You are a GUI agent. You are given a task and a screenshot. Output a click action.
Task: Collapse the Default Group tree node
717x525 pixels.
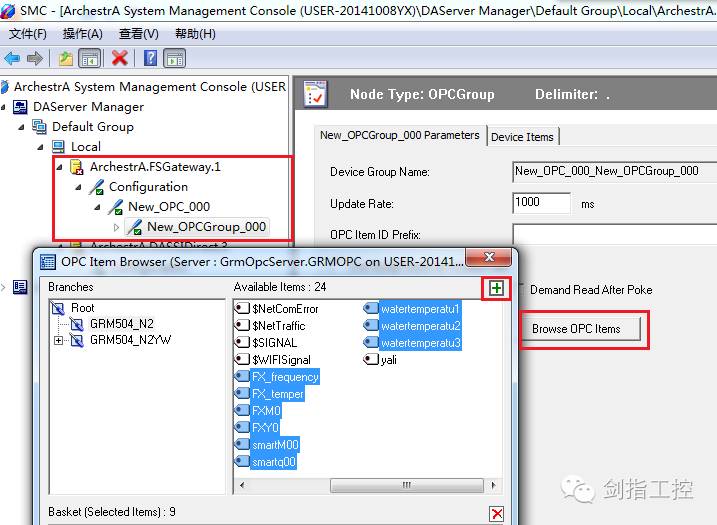(21, 127)
